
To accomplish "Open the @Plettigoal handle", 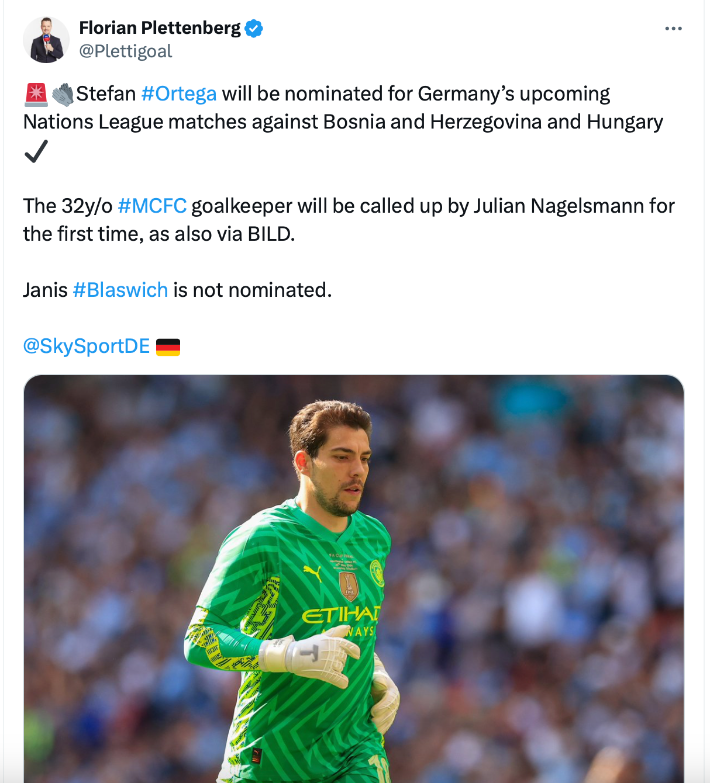I will (126, 50).
